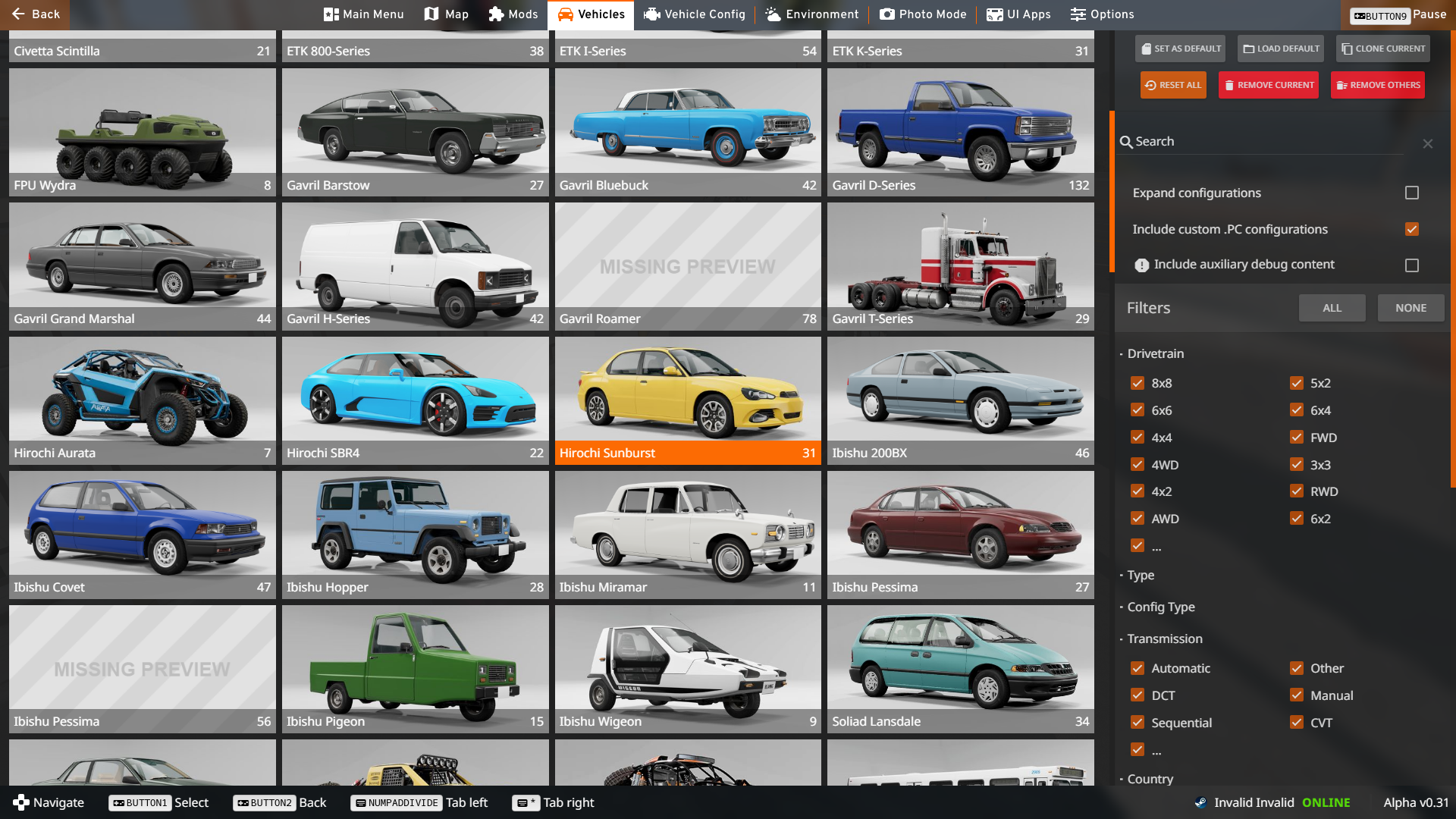Screen dimensions: 1456x819
Task: Clear search with the X icon
Action: tap(1428, 143)
